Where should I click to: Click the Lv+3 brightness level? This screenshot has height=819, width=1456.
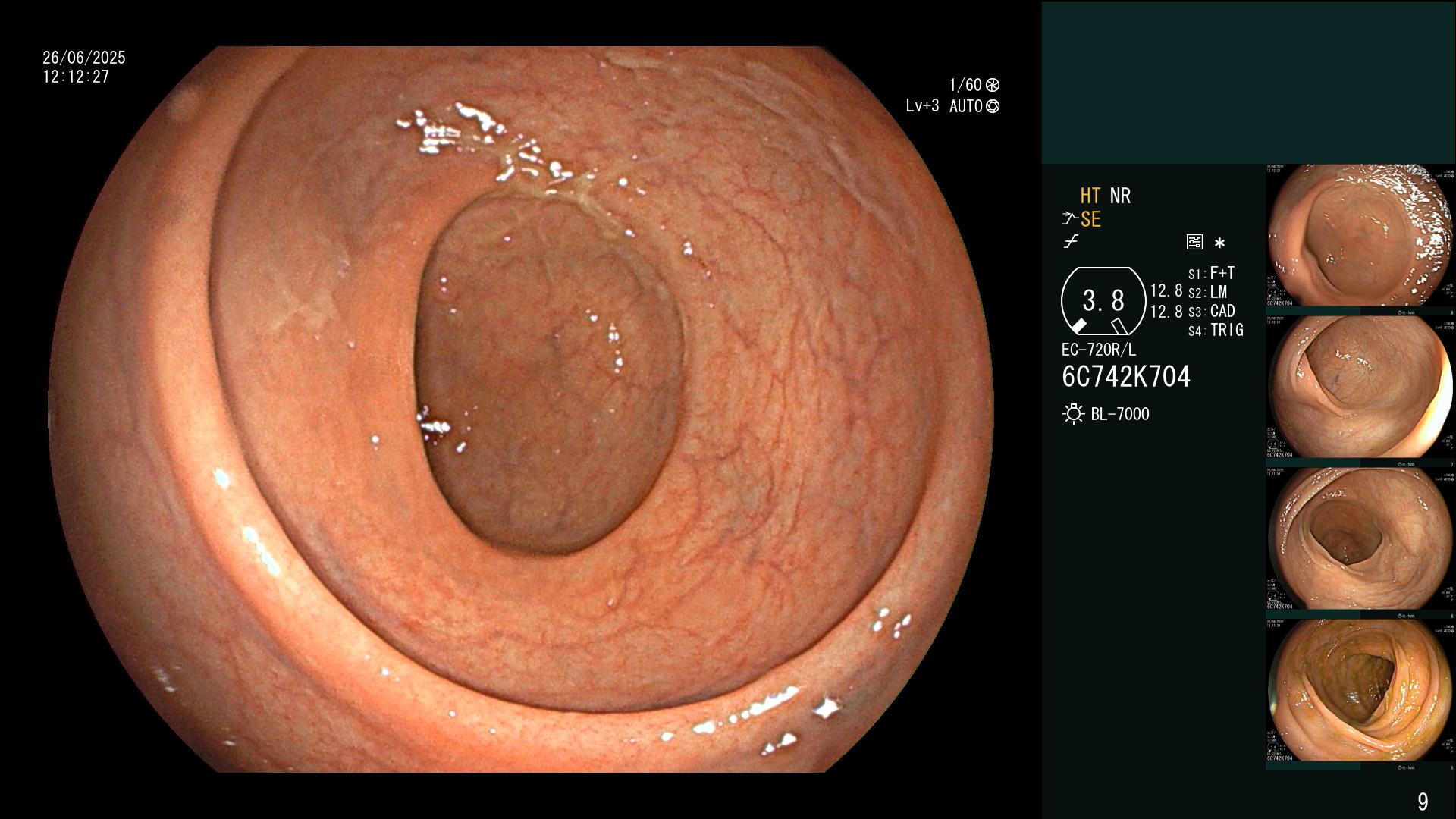click(922, 106)
